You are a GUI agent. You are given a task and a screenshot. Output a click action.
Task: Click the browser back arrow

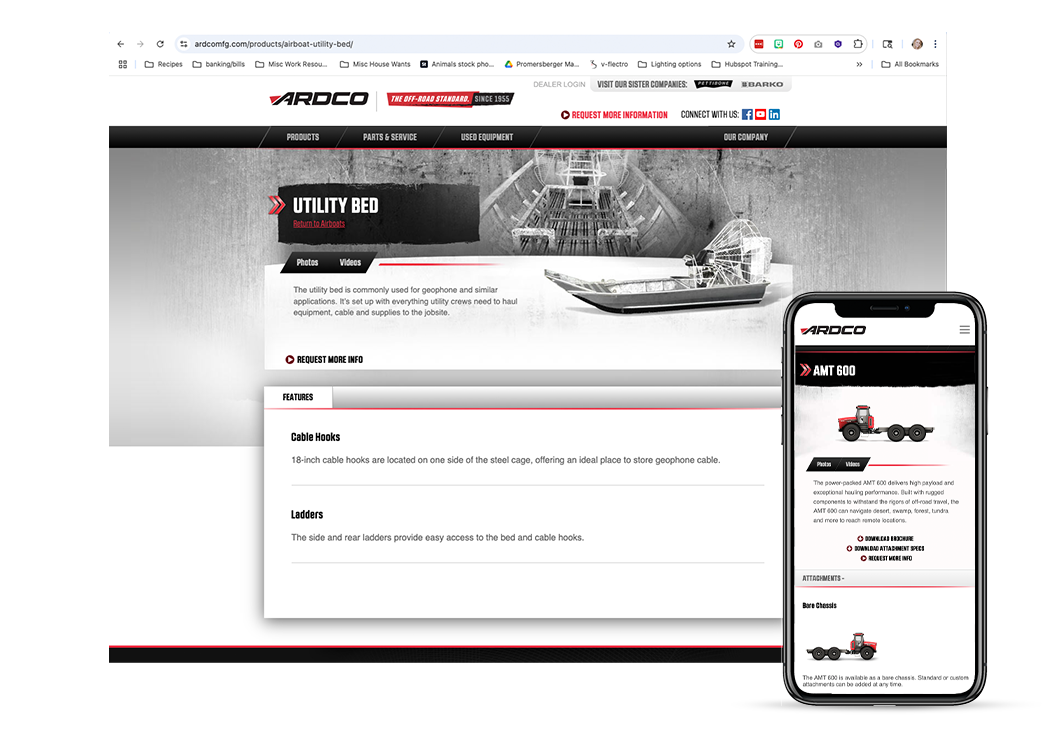pyautogui.click(x=121, y=44)
